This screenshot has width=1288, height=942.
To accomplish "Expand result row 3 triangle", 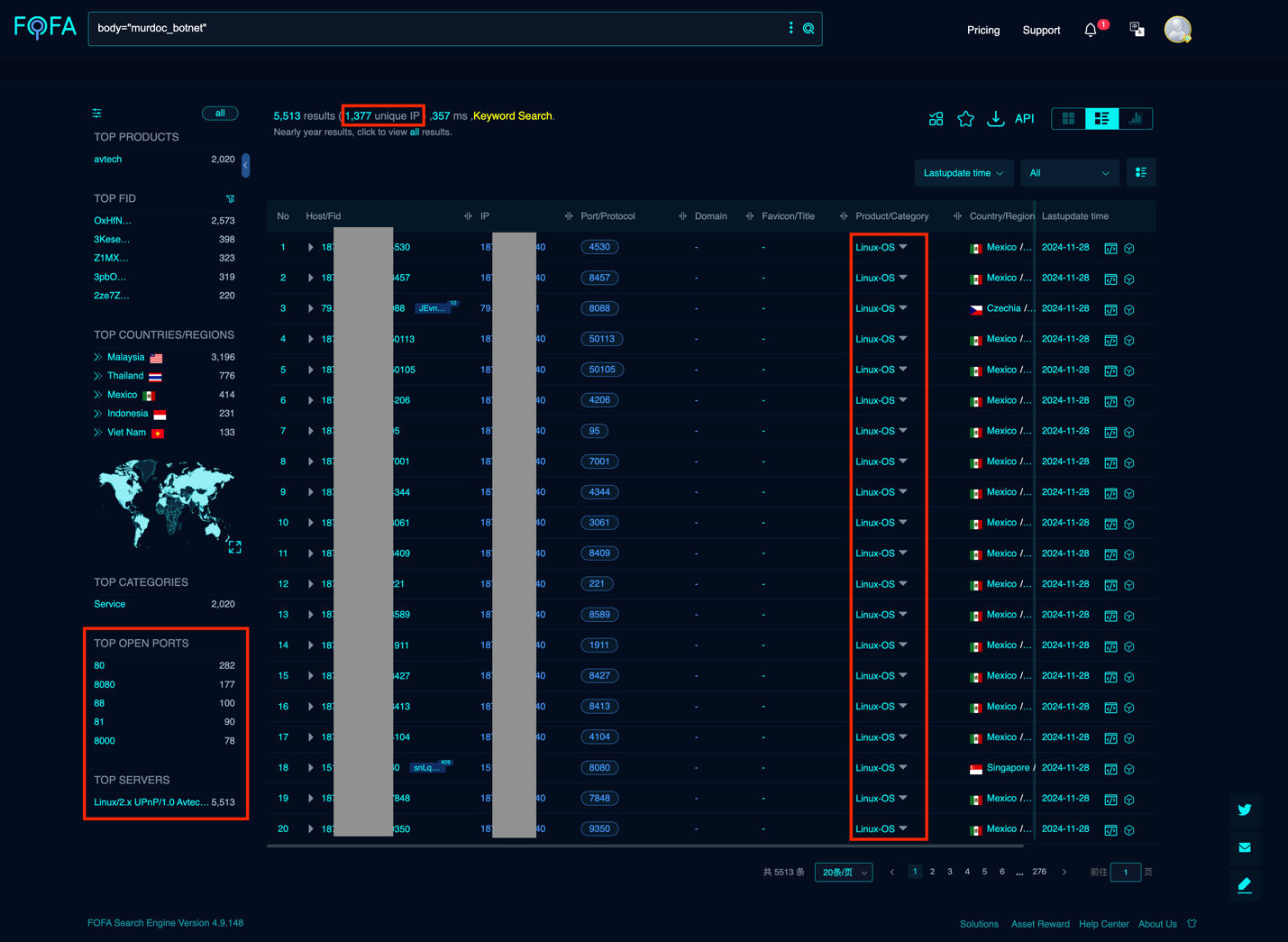I will 311,308.
